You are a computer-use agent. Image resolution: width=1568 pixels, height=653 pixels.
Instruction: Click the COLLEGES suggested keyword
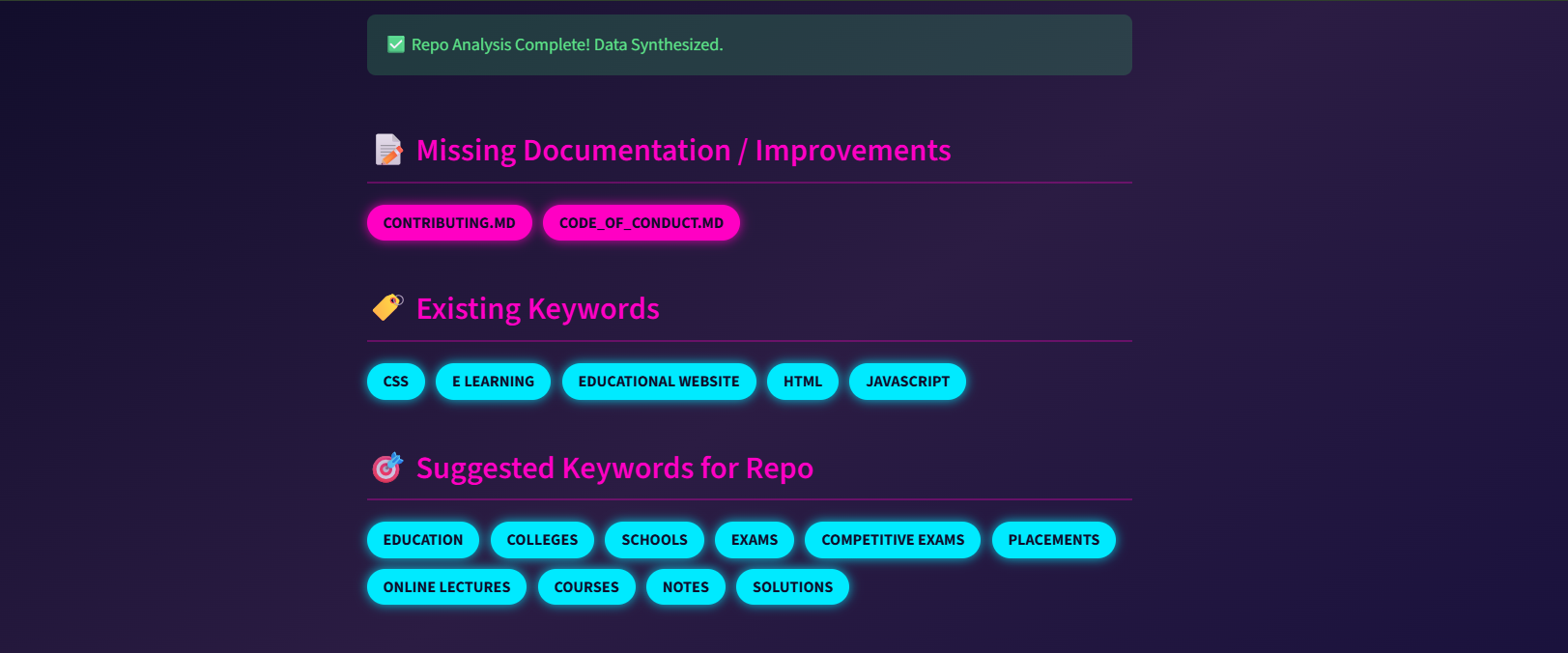[x=542, y=540]
